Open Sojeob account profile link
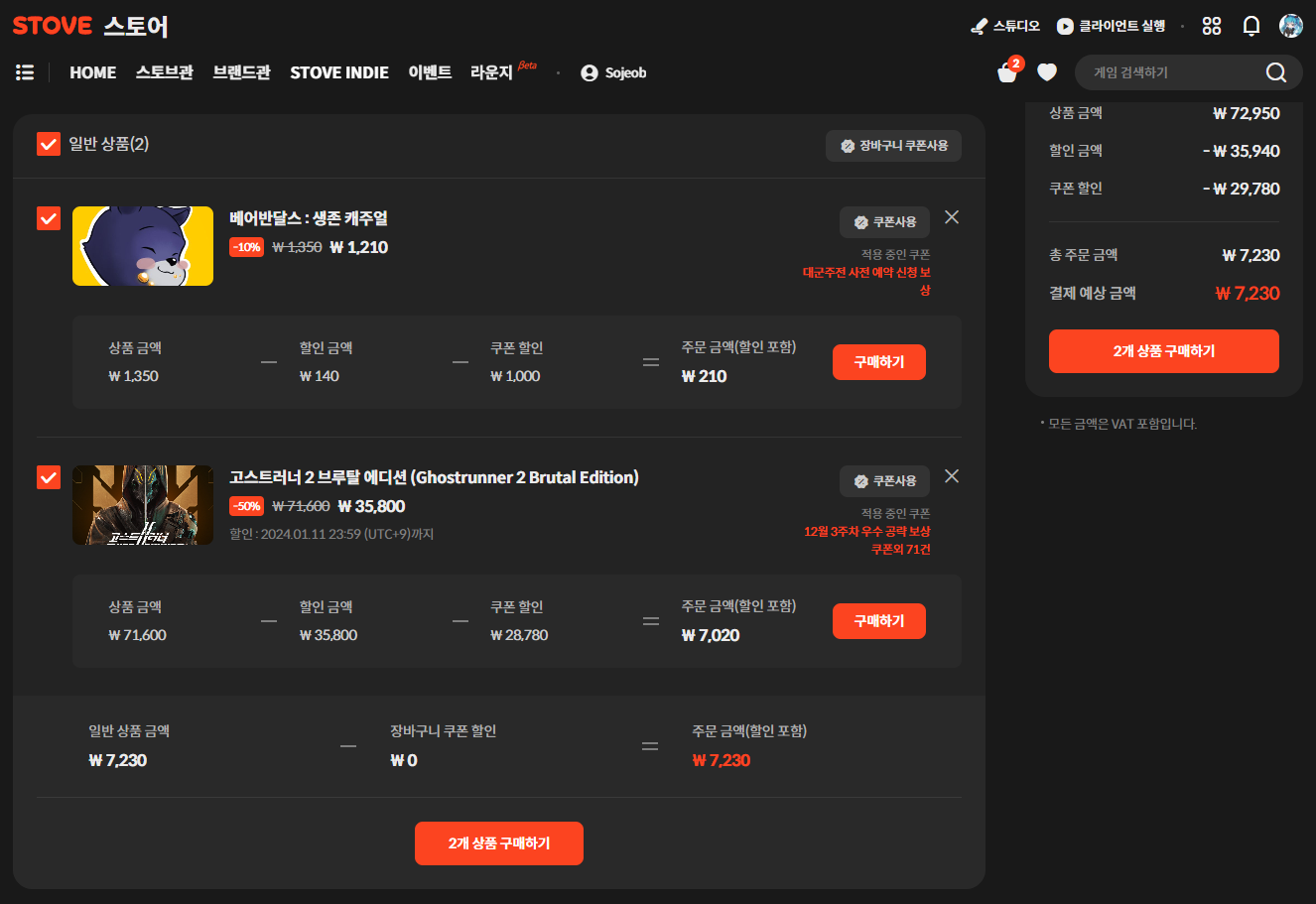The height and width of the screenshot is (904, 1316). click(x=613, y=72)
